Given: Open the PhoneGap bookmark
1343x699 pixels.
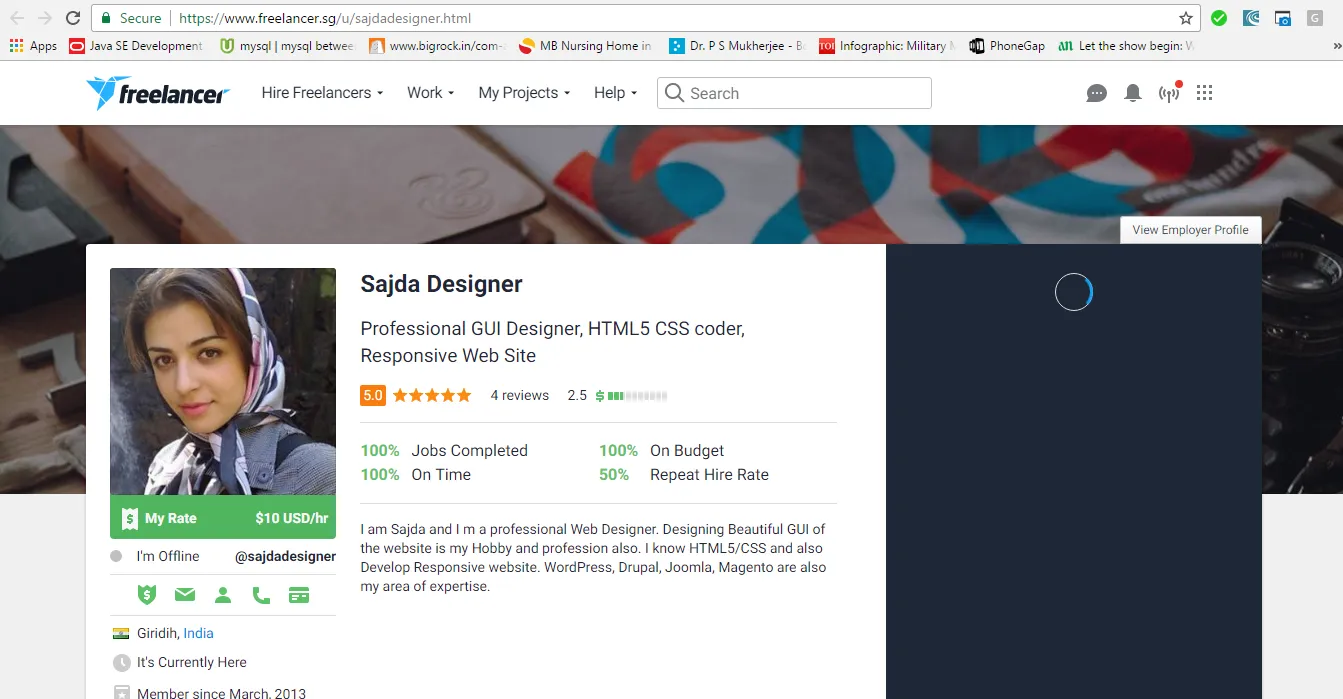Looking at the screenshot, I should tap(1007, 46).
